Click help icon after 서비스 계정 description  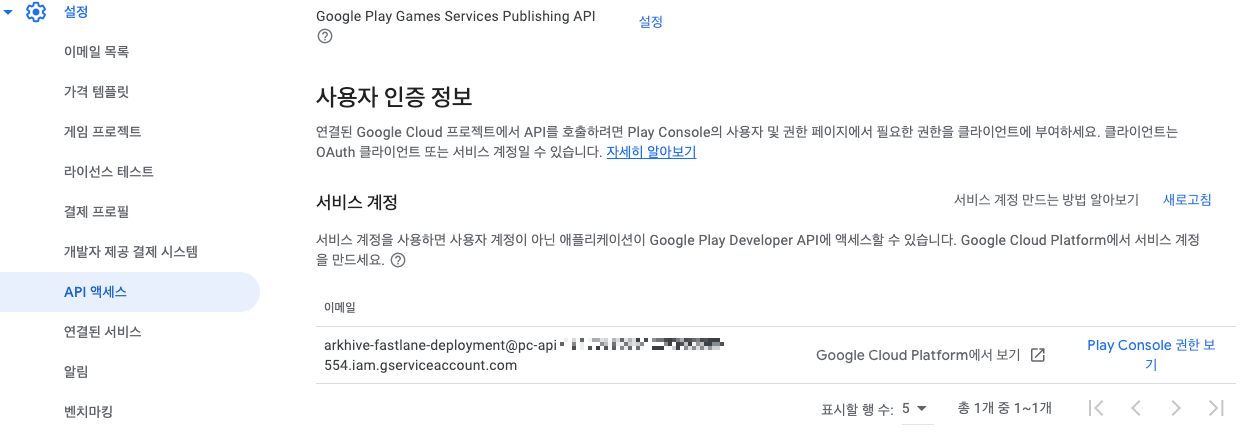398,260
